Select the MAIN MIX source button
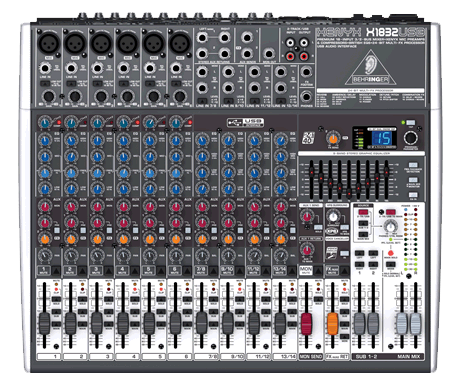The height and width of the screenshot is (385, 461). click(x=363, y=235)
